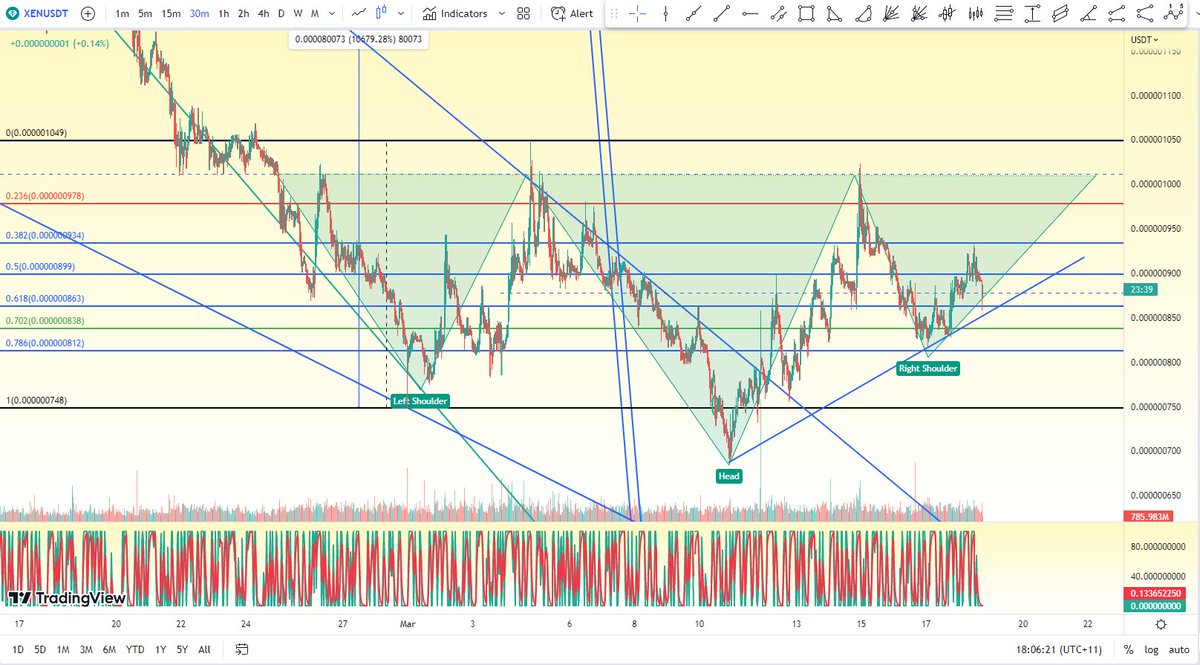The height and width of the screenshot is (665, 1200).
Task: Open chart settings gear icon
Action: (x=1160, y=624)
